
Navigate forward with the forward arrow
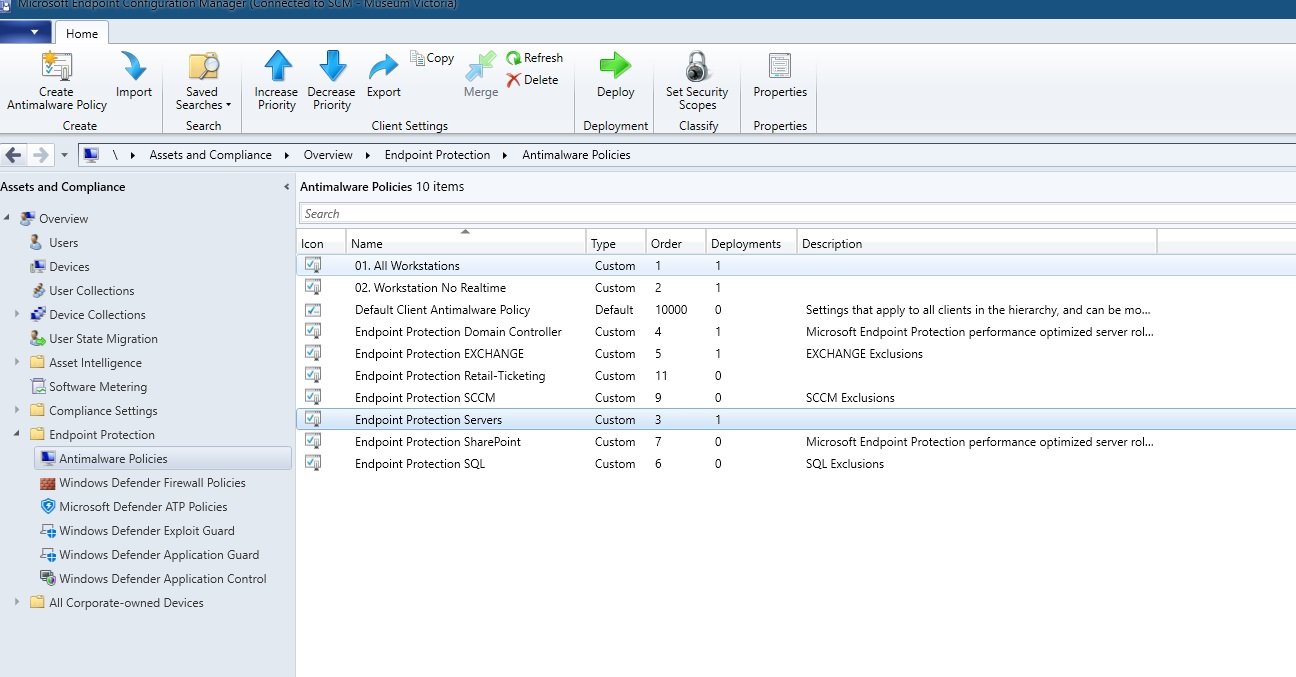[x=41, y=155]
